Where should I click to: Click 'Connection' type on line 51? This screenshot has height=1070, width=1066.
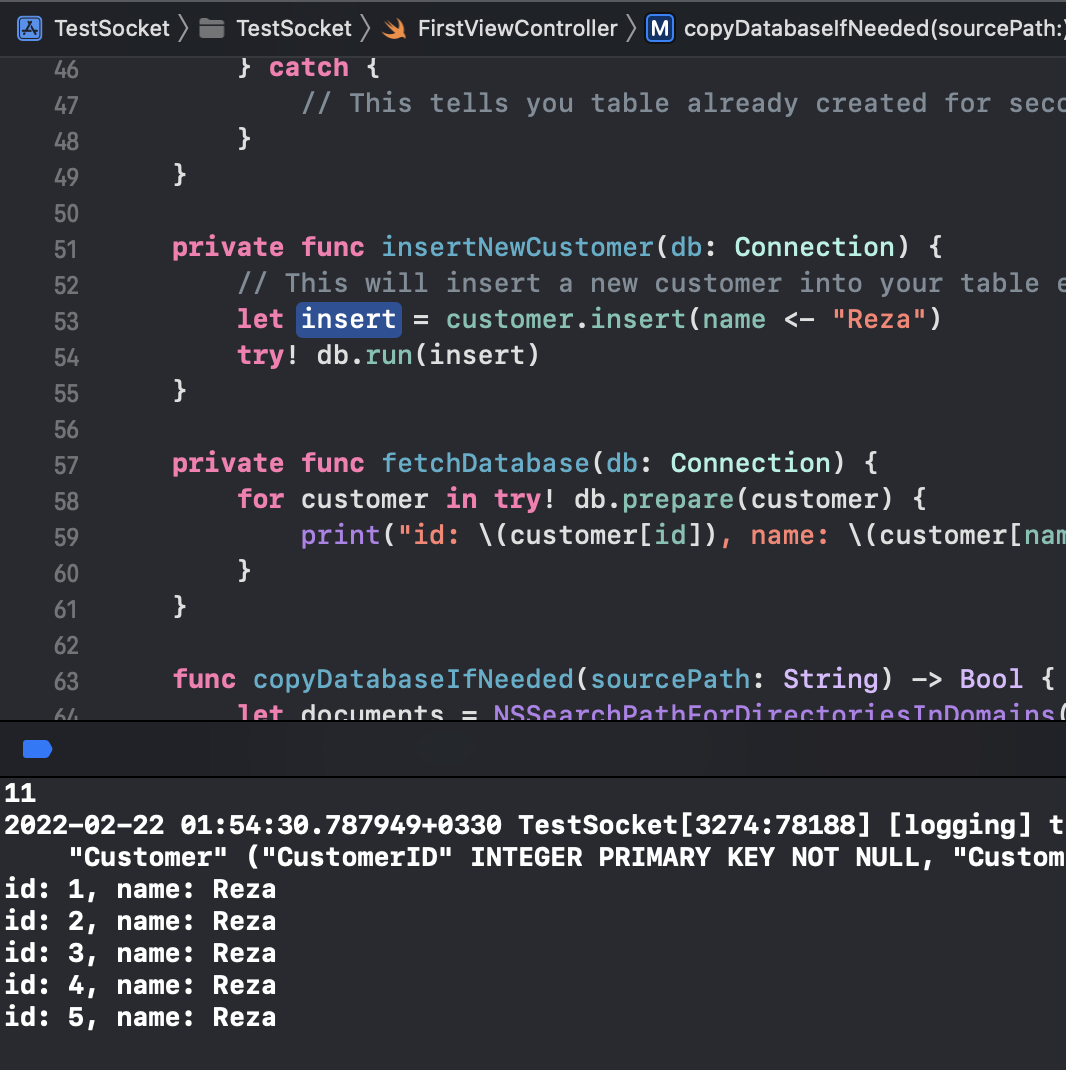(814, 247)
